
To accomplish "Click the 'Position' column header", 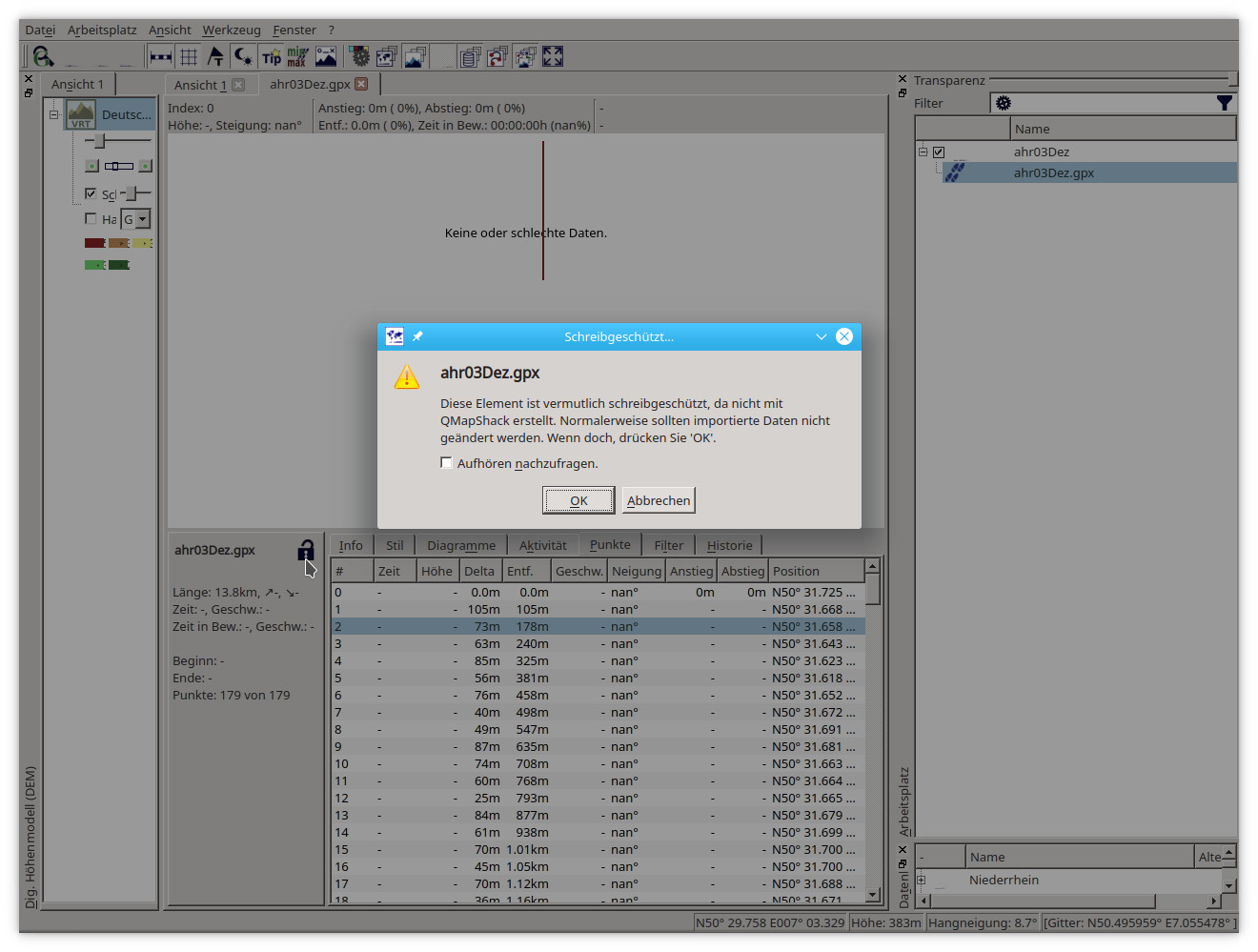I will 817,571.
